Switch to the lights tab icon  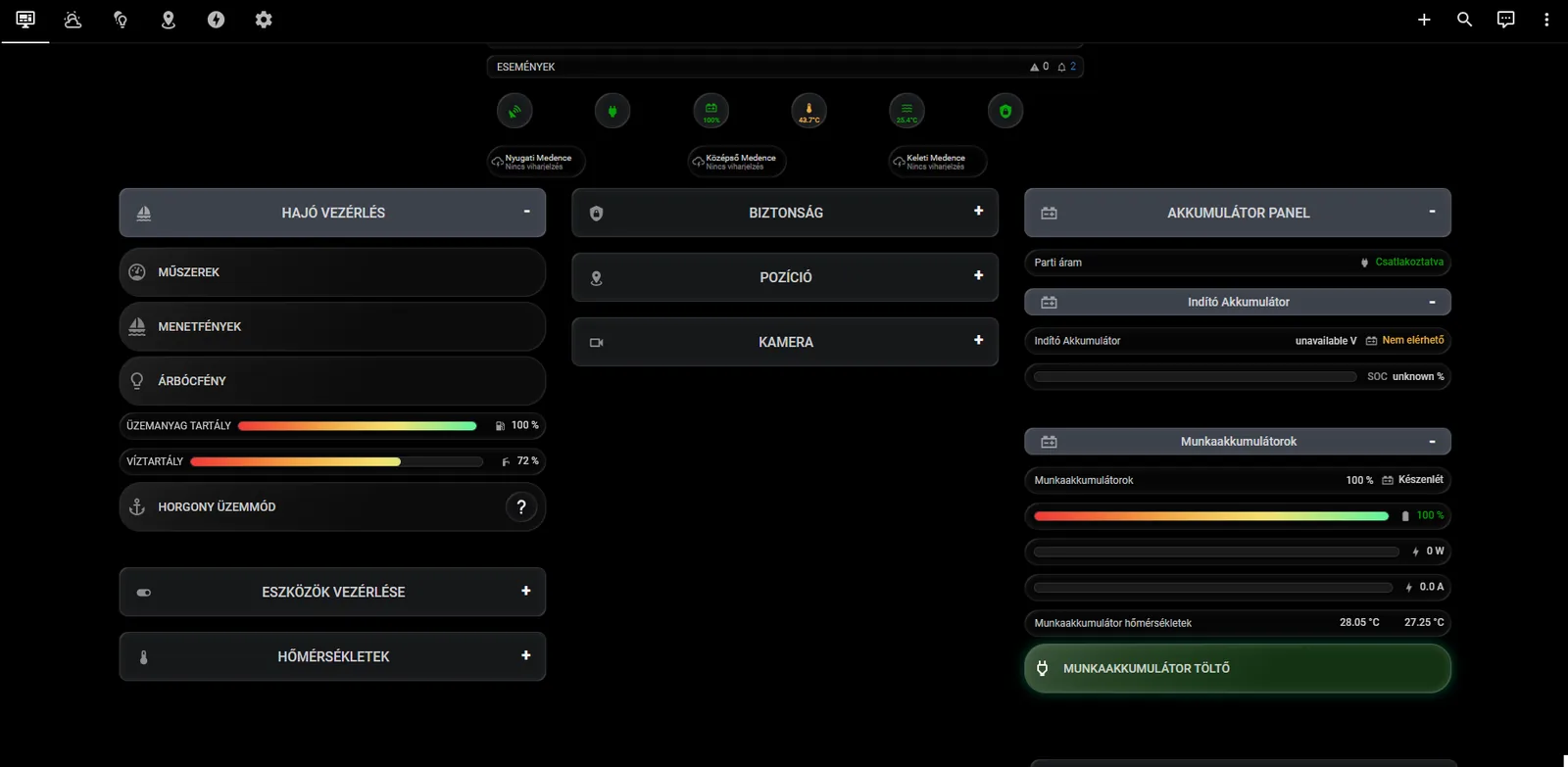[x=121, y=20]
